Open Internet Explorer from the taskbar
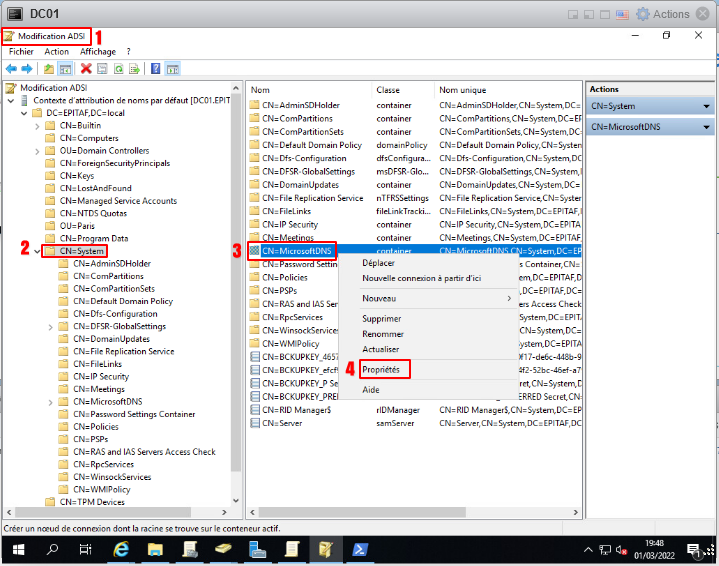The width and height of the screenshot is (719, 566). (x=121, y=550)
